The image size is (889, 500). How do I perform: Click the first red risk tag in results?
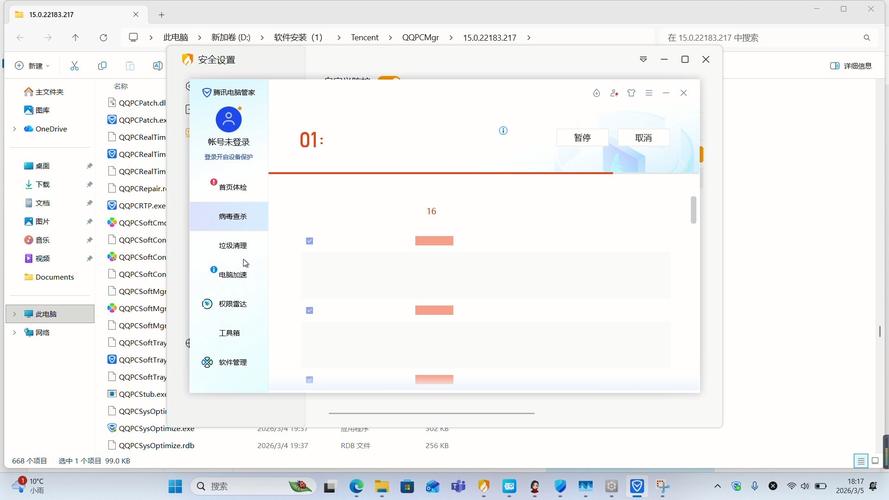(434, 241)
